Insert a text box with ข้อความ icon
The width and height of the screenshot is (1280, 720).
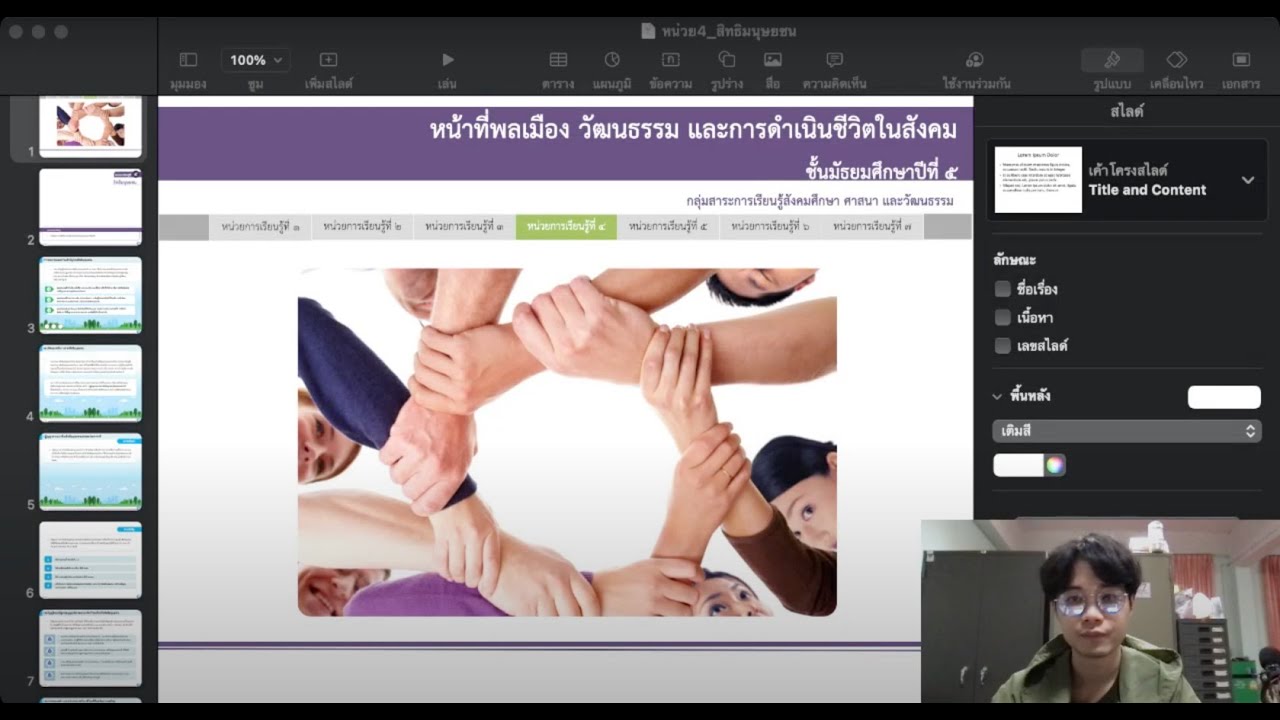pyautogui.click(x=670, y=60)
